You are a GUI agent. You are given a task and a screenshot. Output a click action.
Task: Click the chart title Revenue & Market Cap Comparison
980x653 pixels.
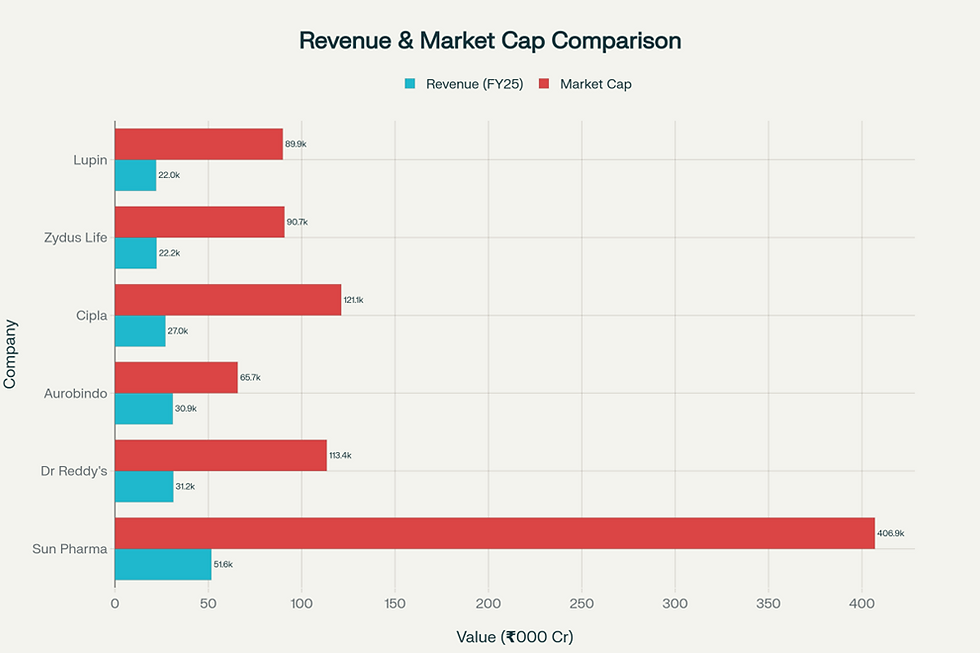pos(490,41)
